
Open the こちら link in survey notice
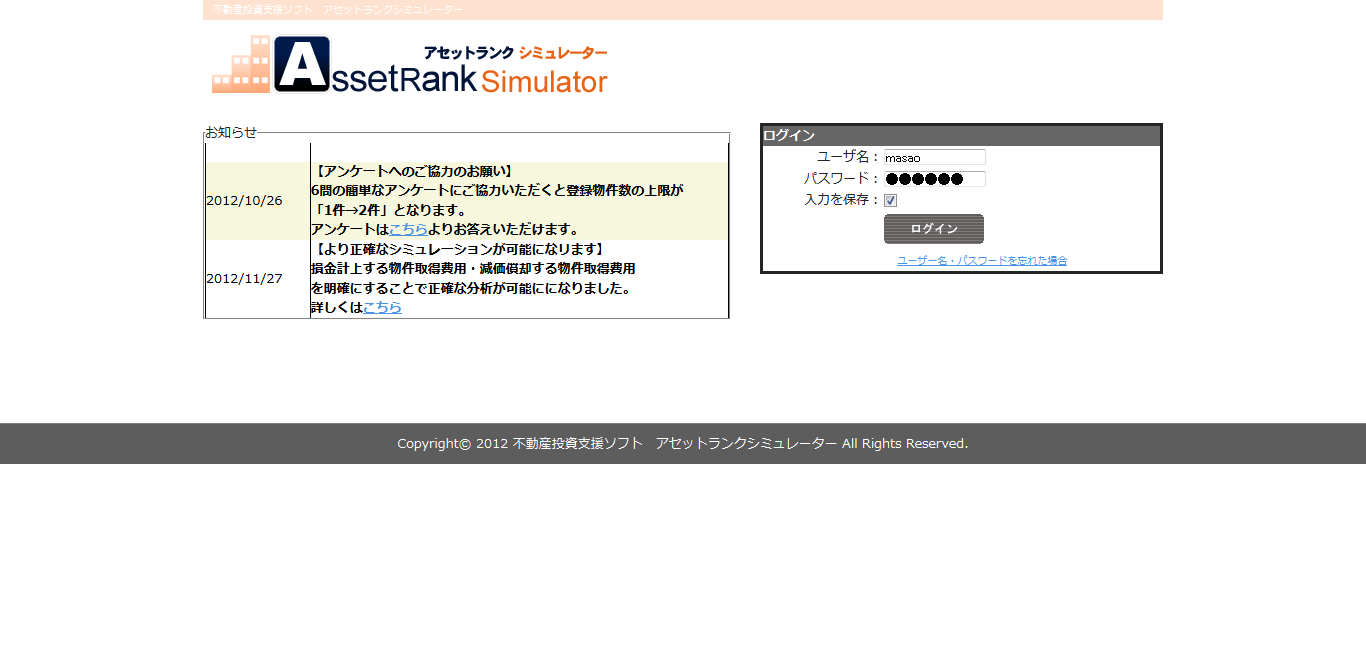click(x=408, y=229)
